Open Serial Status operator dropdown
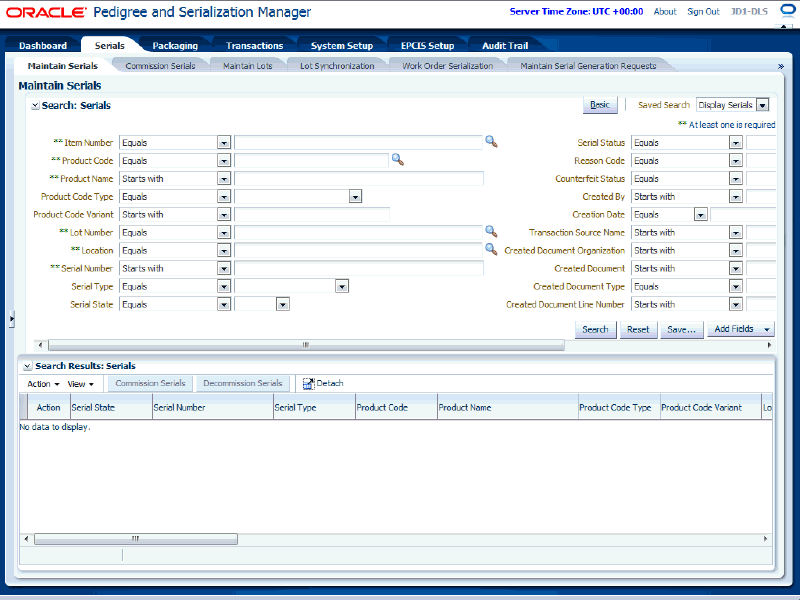 [736, 143]
